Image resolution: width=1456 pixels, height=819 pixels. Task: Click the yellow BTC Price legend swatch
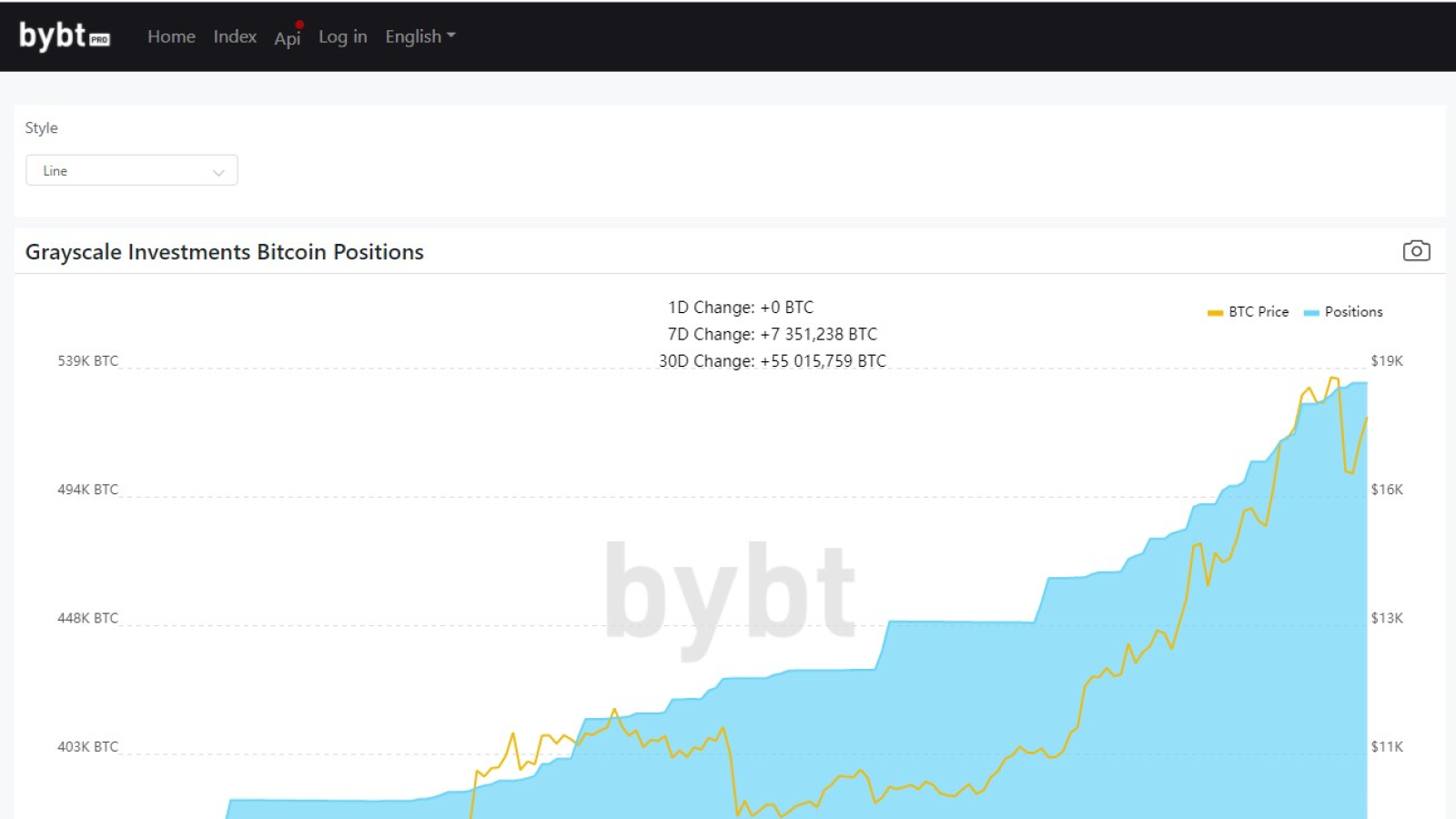point(1215,313)
